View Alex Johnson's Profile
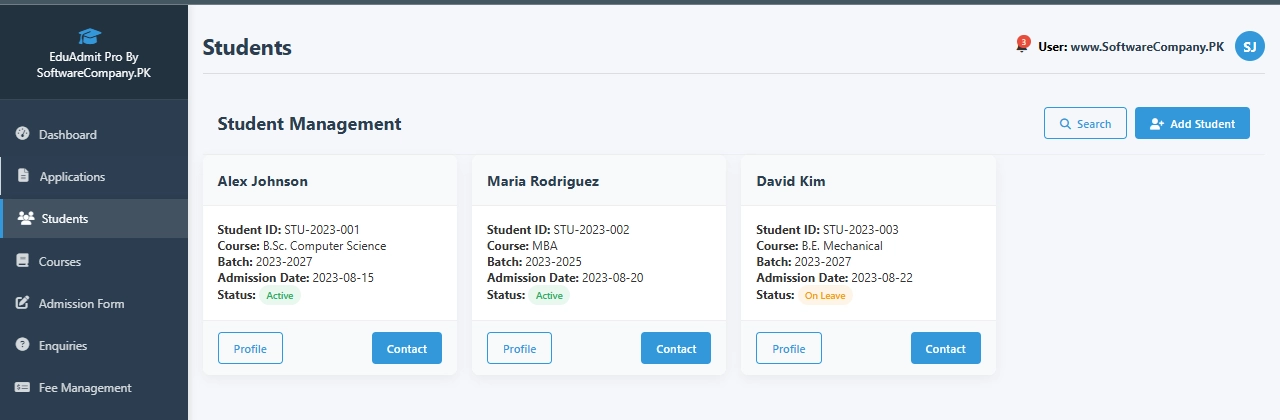This screenshot has width=1280, height=420. [250, 348]
